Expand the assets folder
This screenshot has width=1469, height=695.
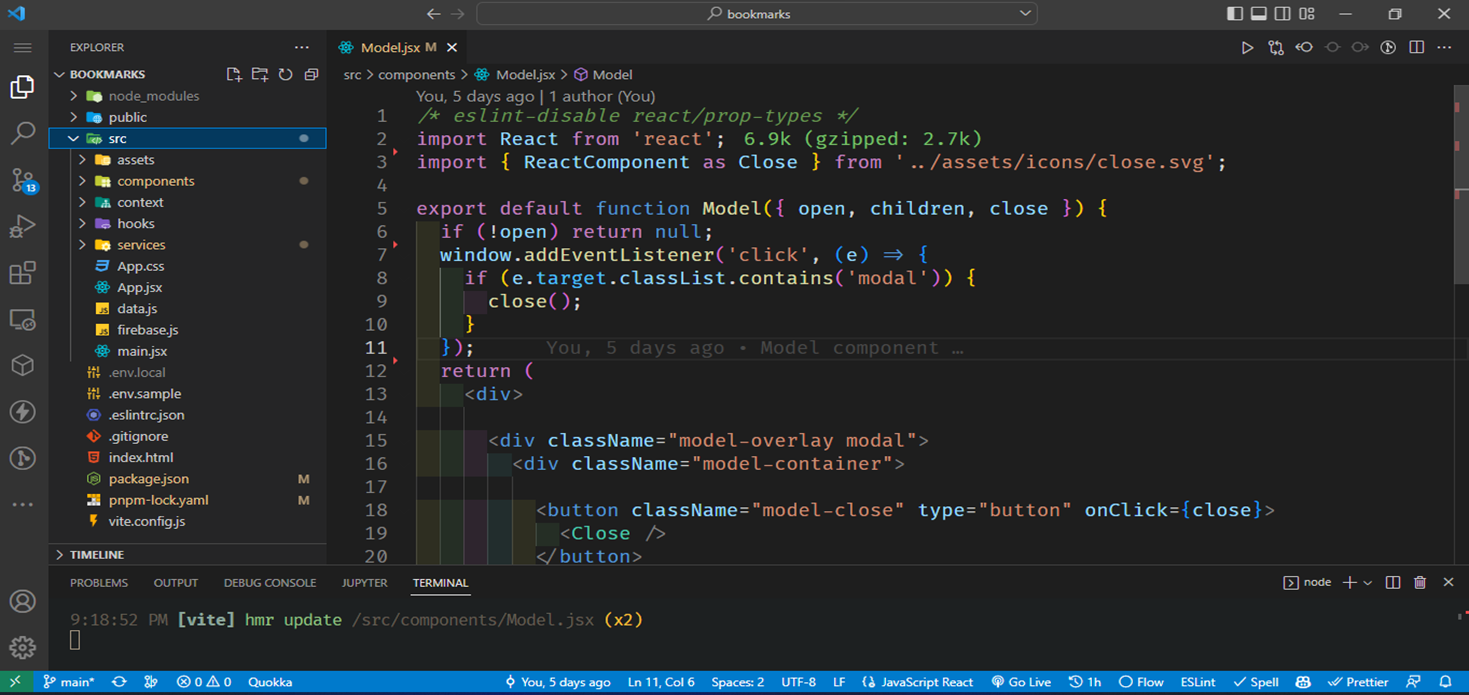(x=188, y=160)
